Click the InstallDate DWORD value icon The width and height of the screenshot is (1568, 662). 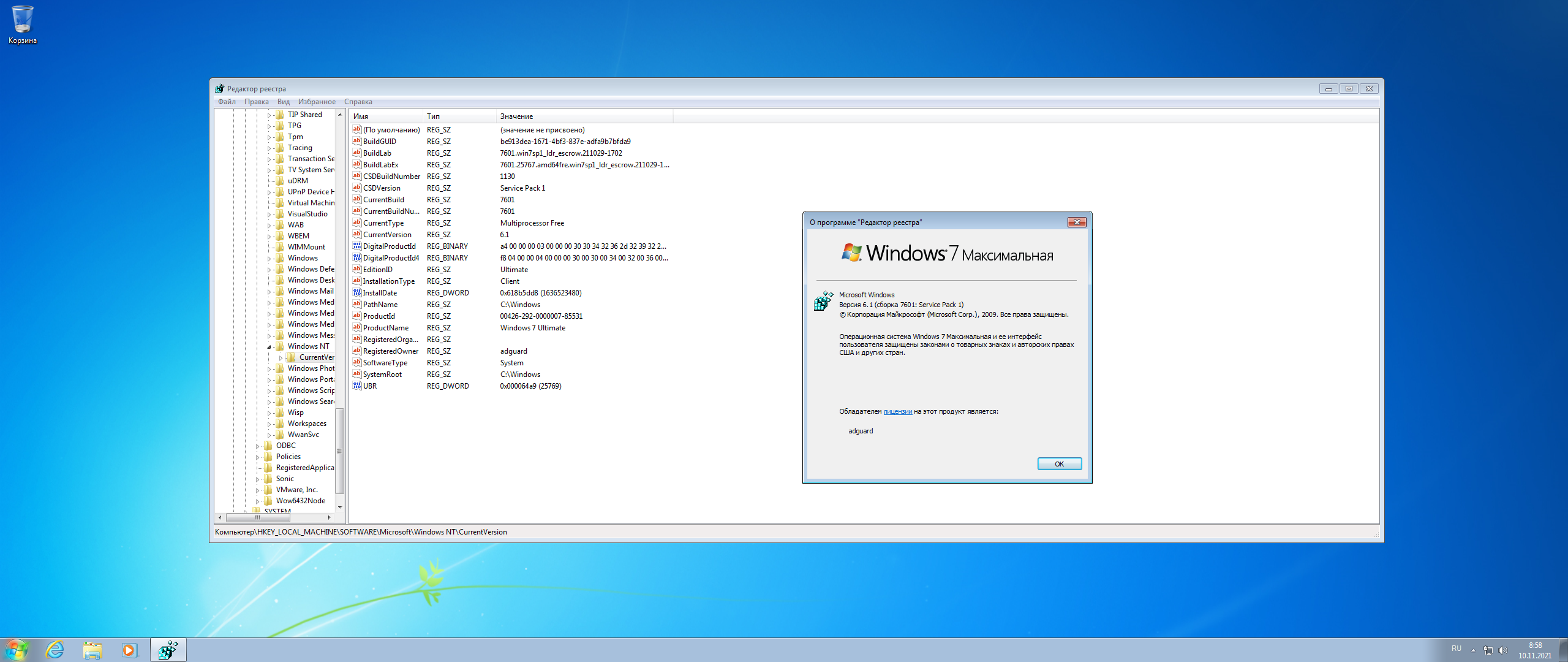tap(357, 293)
